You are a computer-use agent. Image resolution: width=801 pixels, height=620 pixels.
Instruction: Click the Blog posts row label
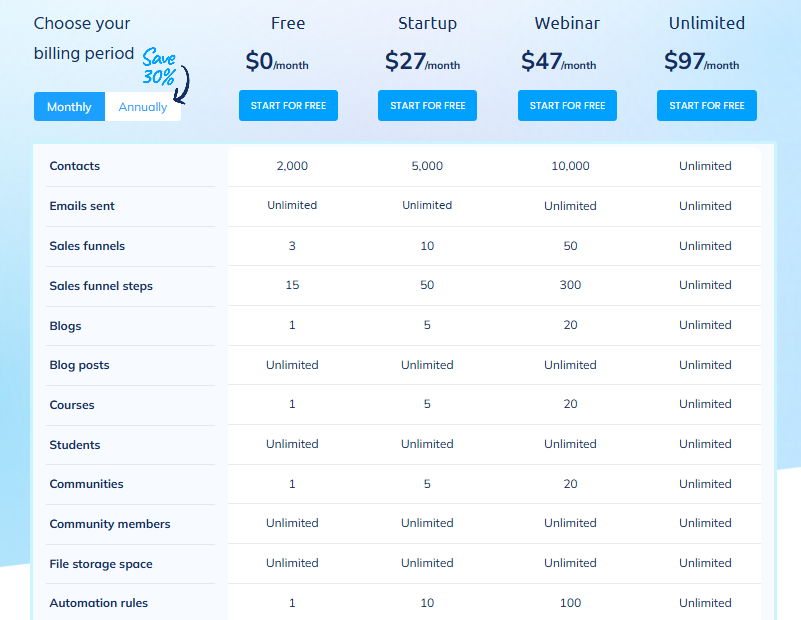click(79, 365)
